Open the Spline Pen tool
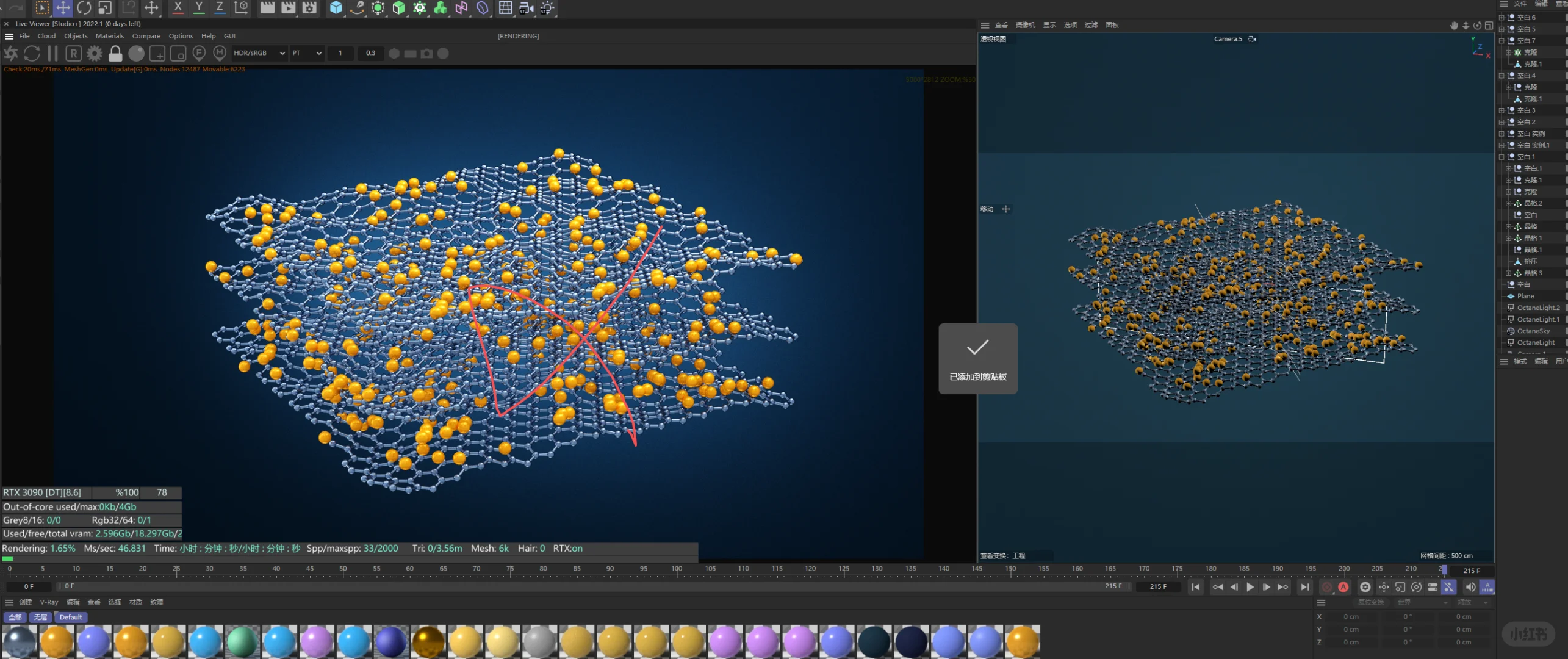The image size is (1568, 659). pos(357,8)
